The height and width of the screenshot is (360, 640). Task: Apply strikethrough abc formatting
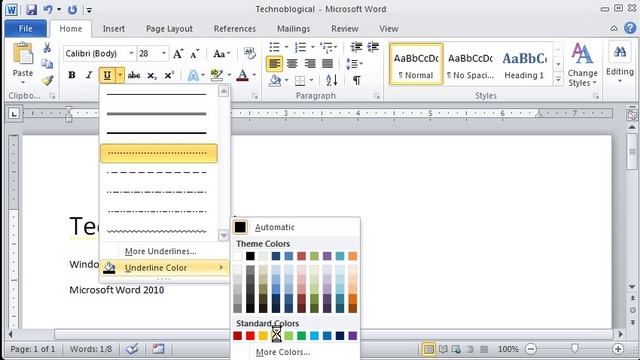coord(134,75)
